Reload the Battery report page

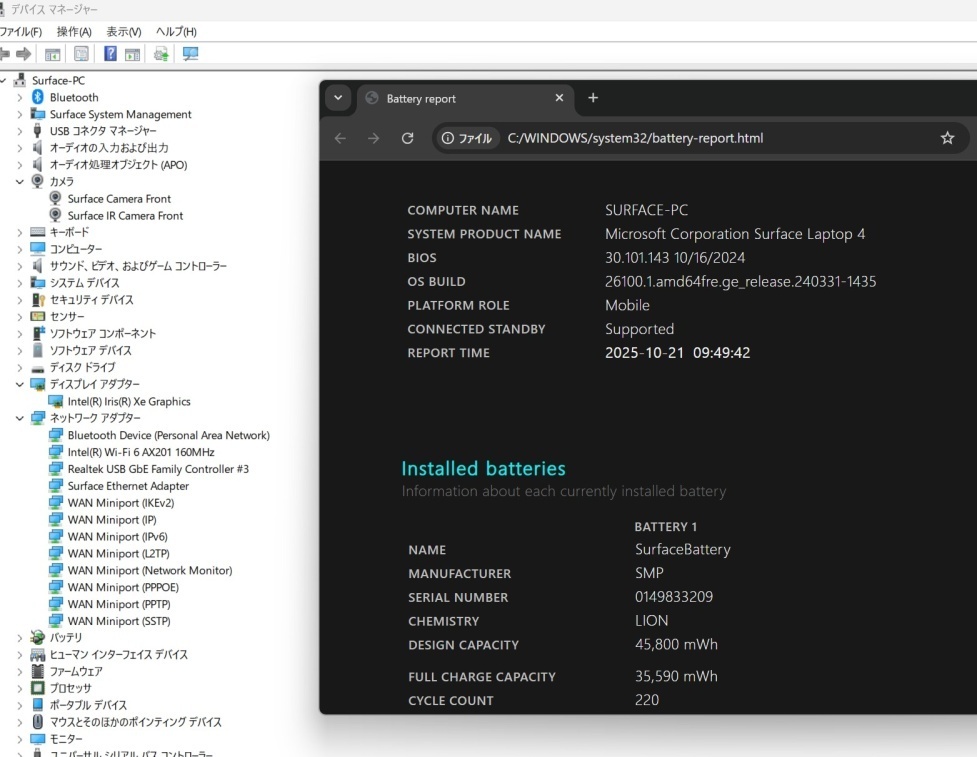pos(407,138)
